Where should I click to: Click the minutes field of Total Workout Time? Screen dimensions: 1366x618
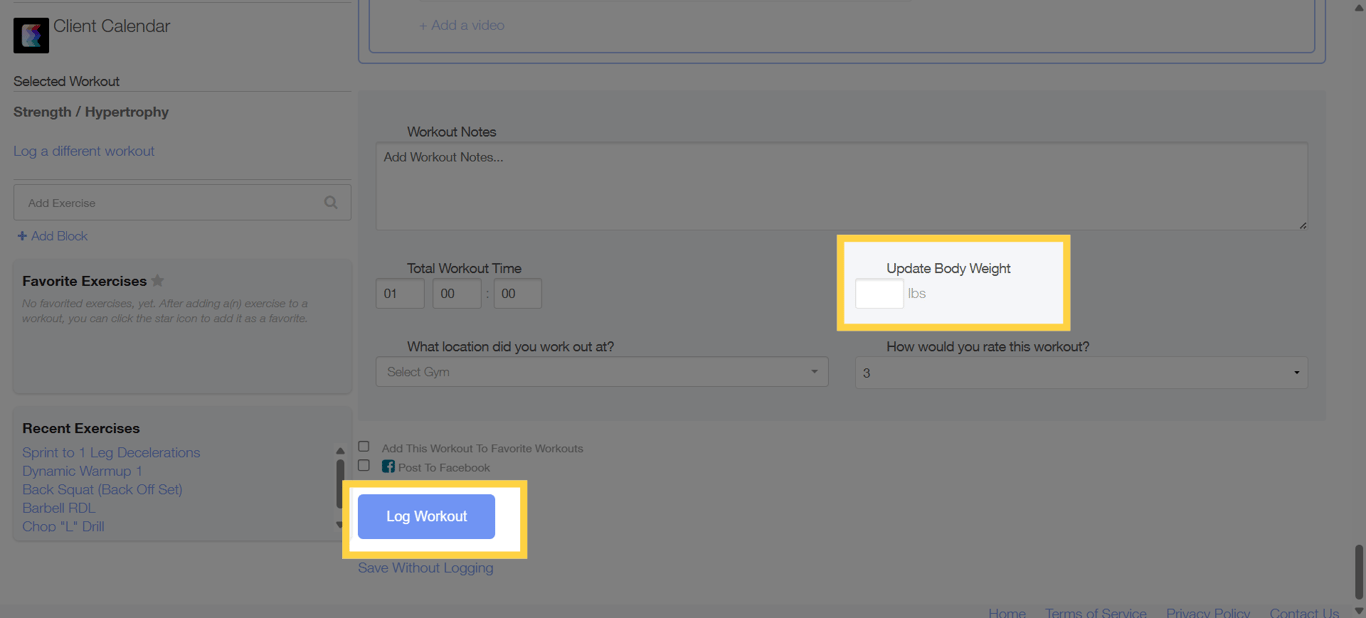[x=457, y=294]
